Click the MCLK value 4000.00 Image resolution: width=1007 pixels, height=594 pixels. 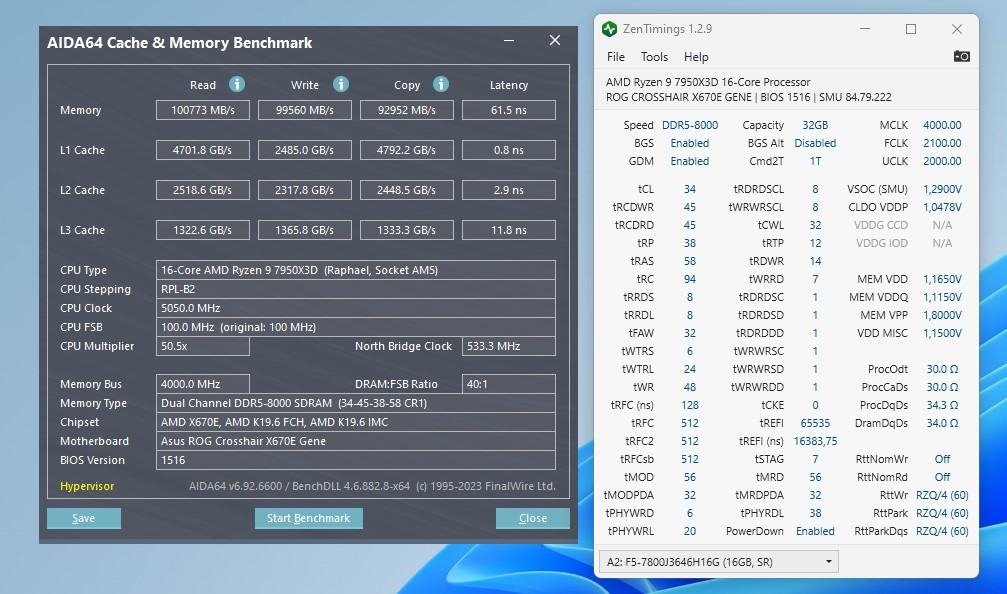pyautogui.click(x=942, y=125)
